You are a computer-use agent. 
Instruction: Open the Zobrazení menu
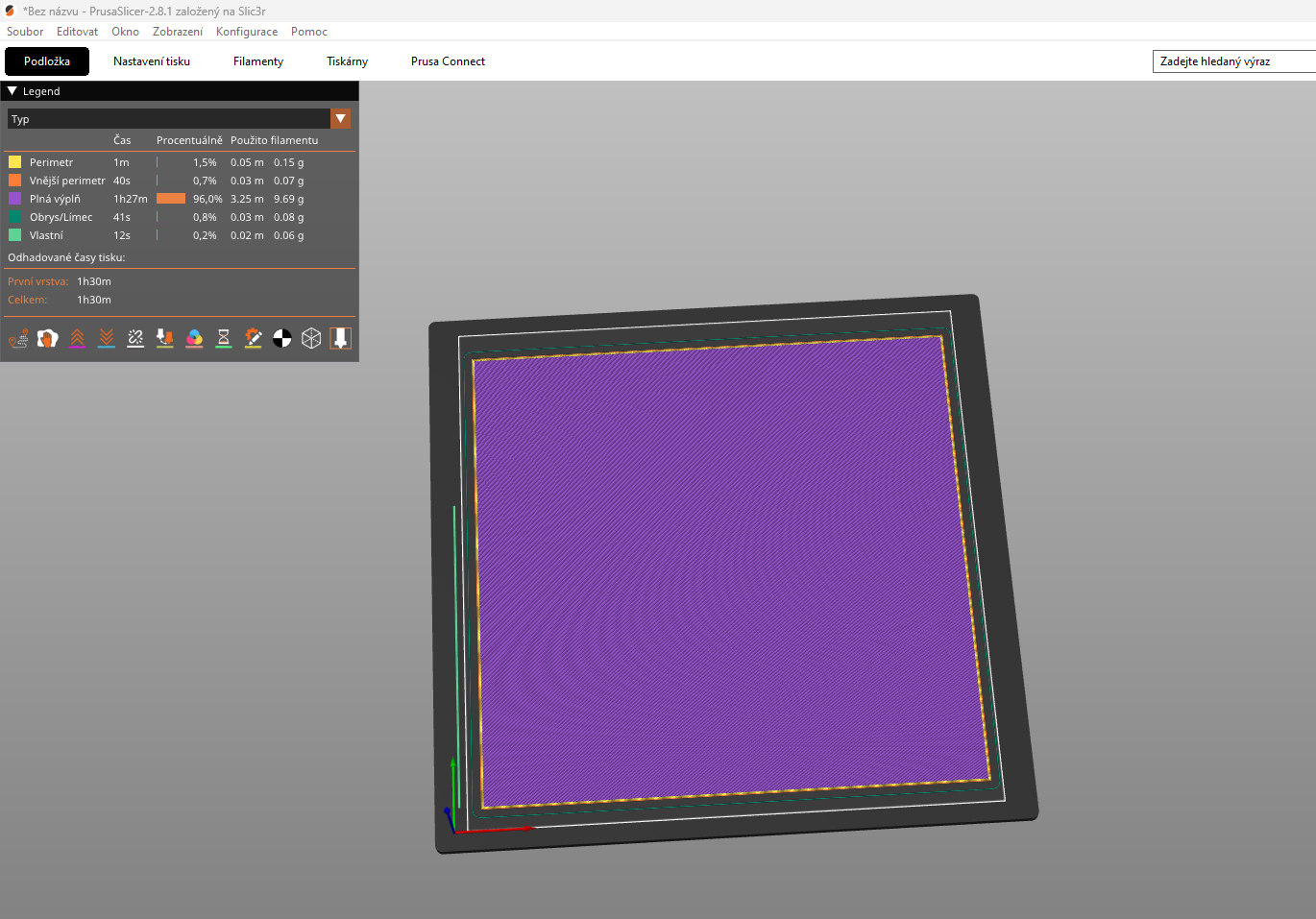click(x=178, y=31)
